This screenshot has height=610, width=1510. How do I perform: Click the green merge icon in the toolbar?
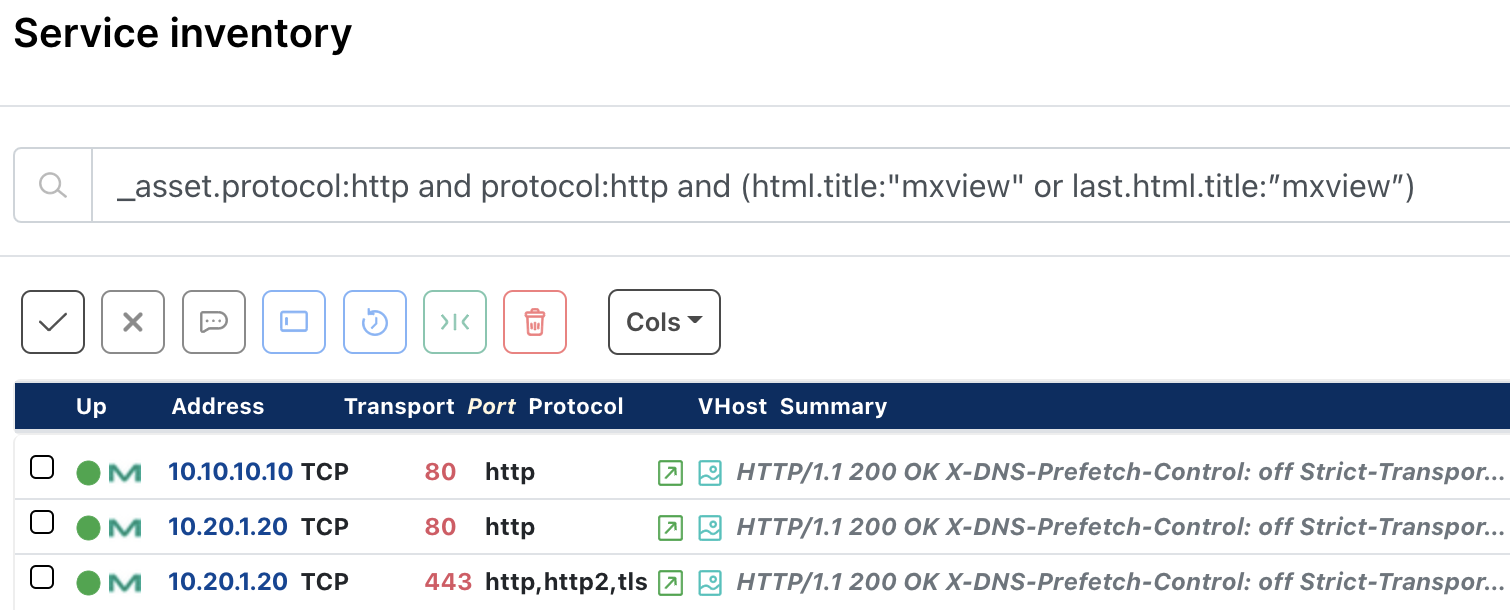tap(455, 321)
